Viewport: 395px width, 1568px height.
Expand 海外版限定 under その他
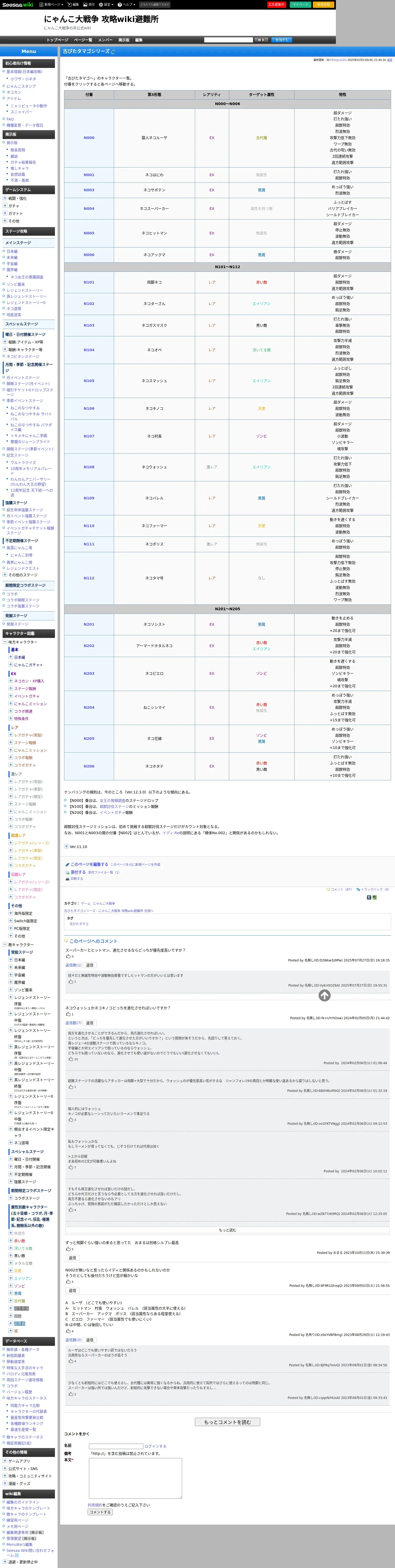pyautogui.click(x=10, y=914)
